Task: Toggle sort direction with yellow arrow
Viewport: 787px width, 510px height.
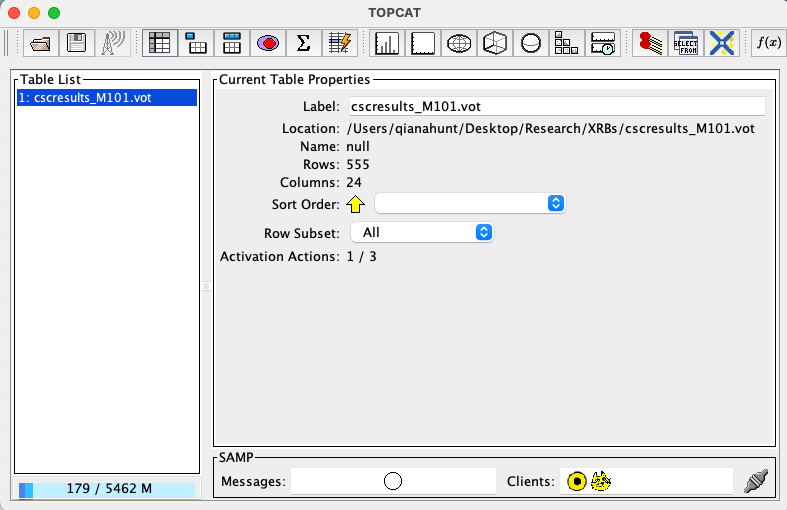Action: 355,204
